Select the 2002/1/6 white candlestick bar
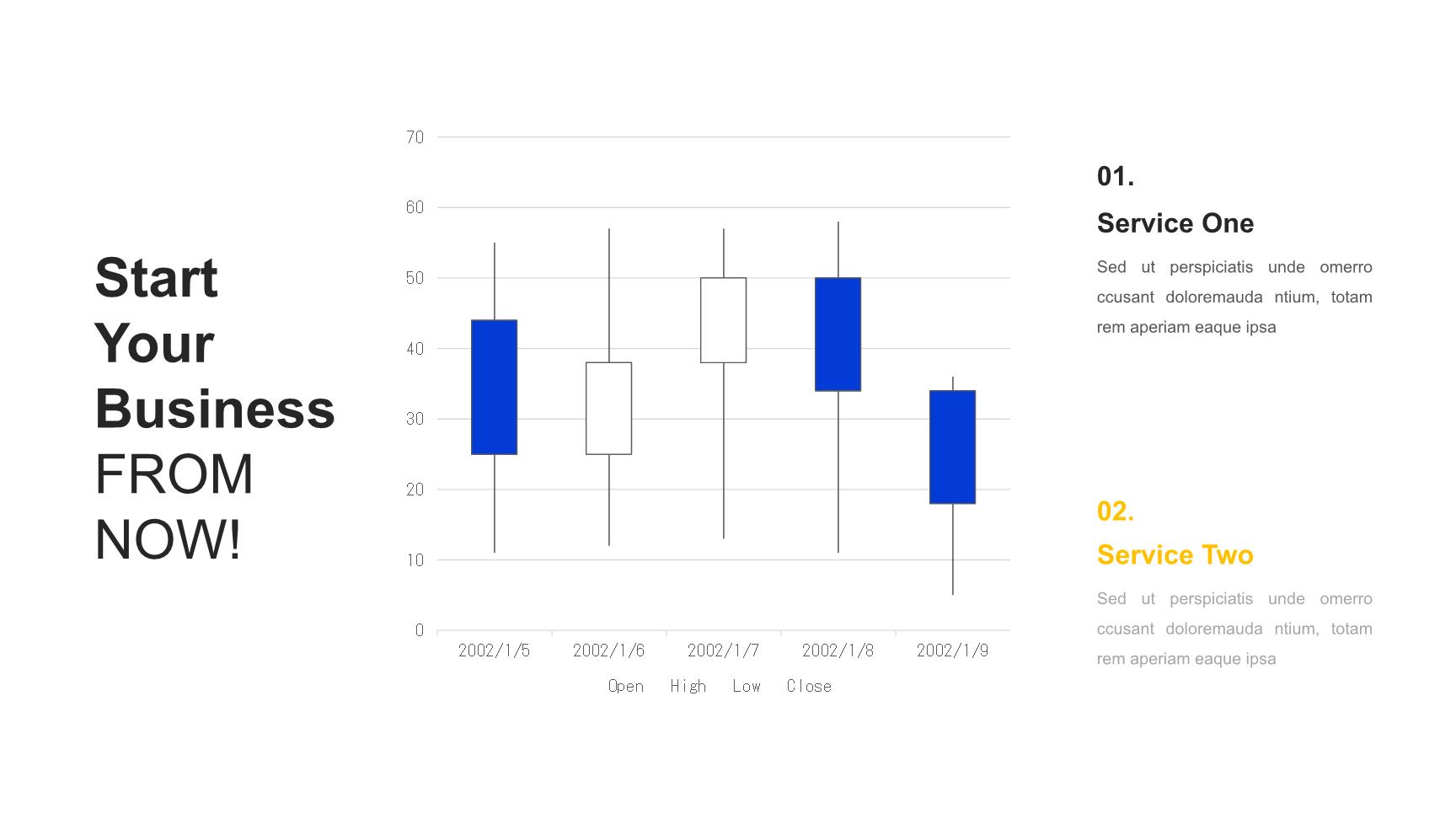The width and height of the screenshot is (1456, 819). pyautogui.click(x=608, y=408)
